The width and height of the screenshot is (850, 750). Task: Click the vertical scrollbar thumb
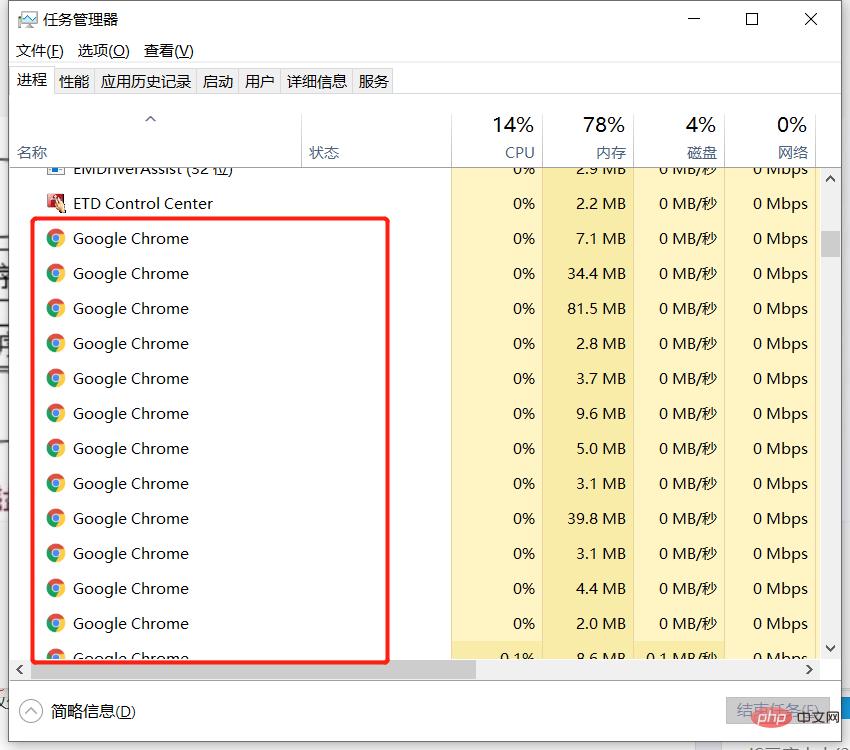[x=830, y=243]
